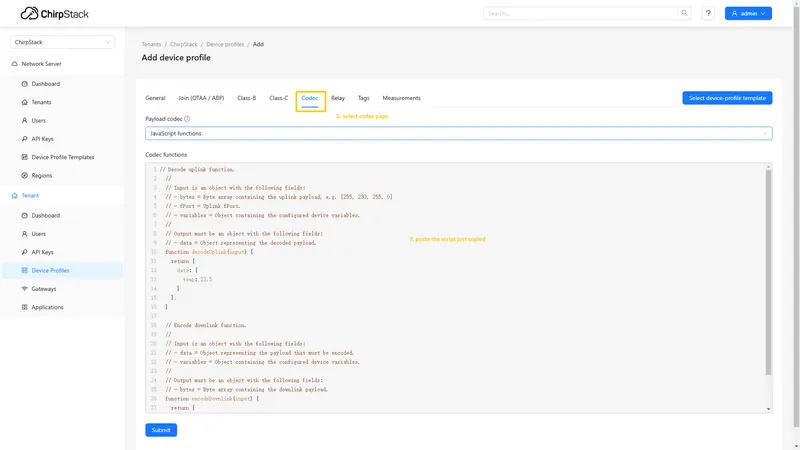Open ChirpStack tenant selector dropdown
Viewport: 800px width, 450px height.
[x=62, y=42]
